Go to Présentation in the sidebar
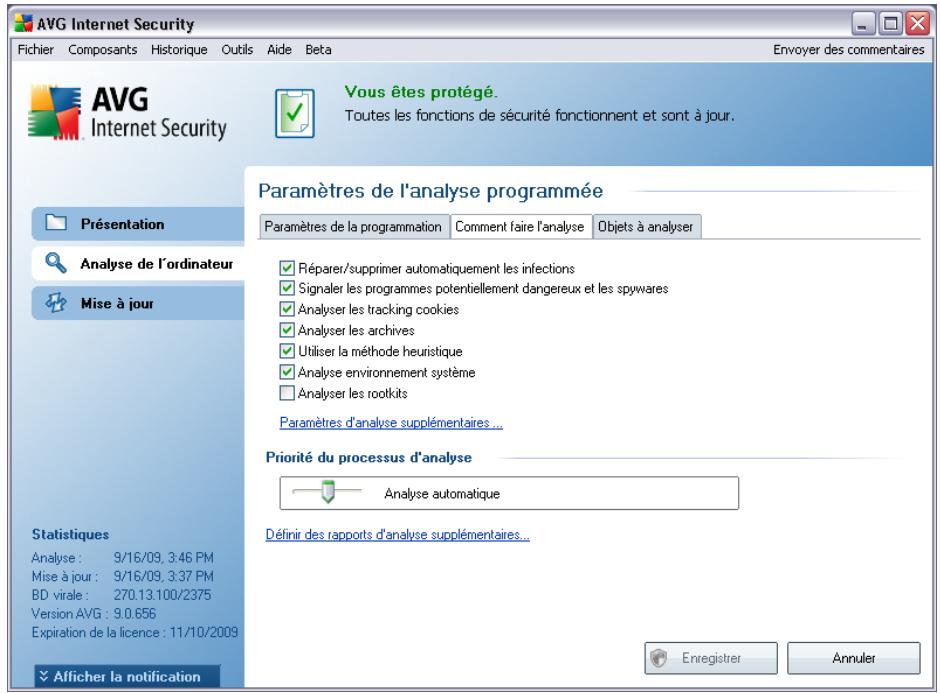The width and height of the screenshot is (940, 693). point(138,224)
